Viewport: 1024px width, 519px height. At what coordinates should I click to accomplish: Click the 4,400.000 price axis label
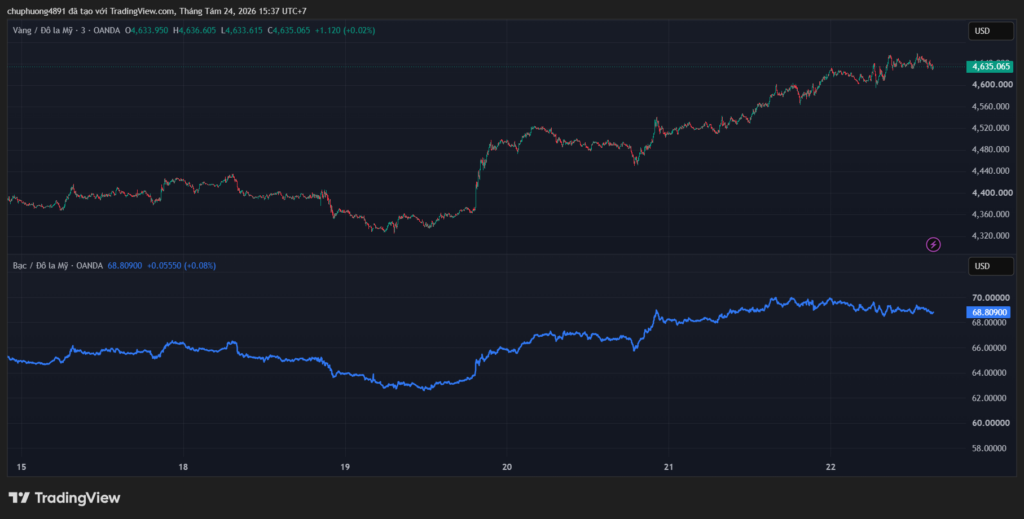[x=991, y=193]
